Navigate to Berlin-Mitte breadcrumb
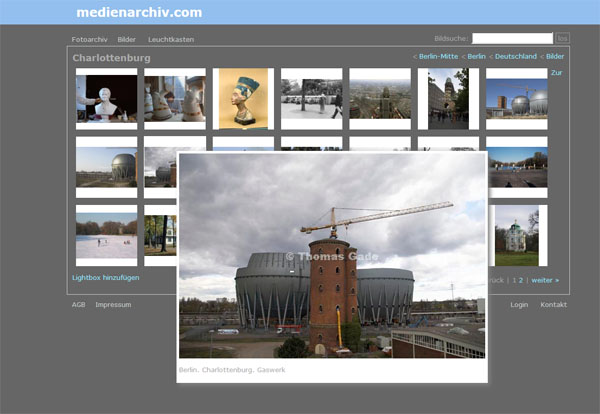 tap(437, 57)
